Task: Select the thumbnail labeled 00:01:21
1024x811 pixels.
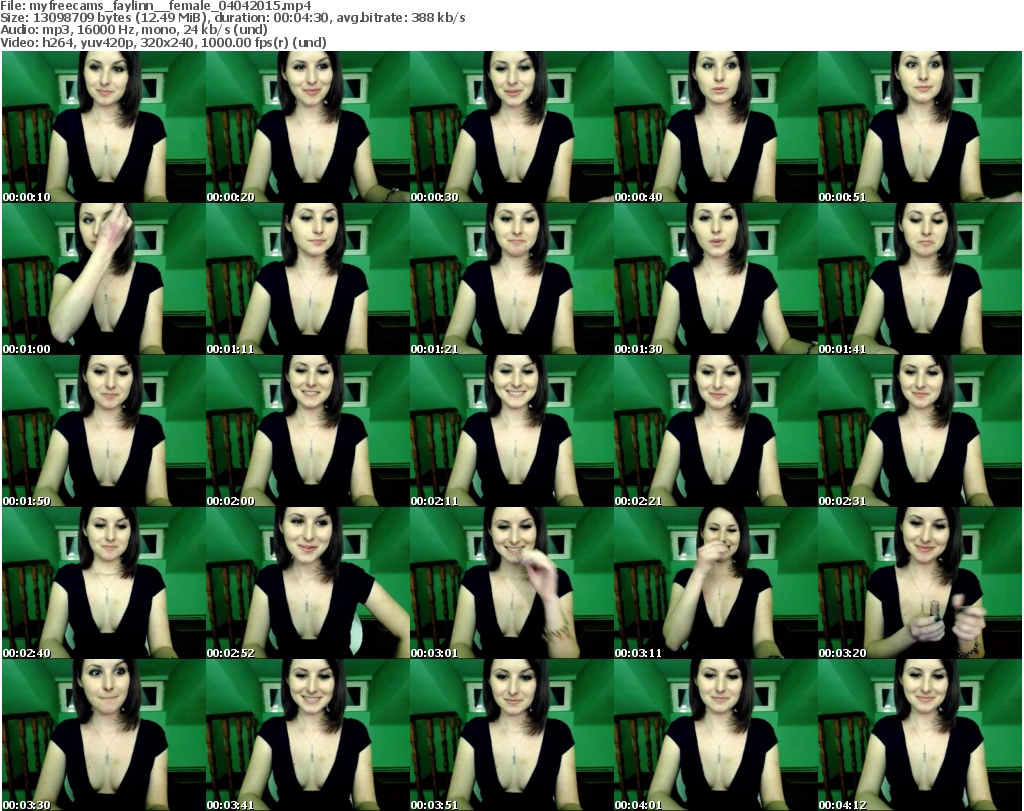Action: [x=511, y=279]
